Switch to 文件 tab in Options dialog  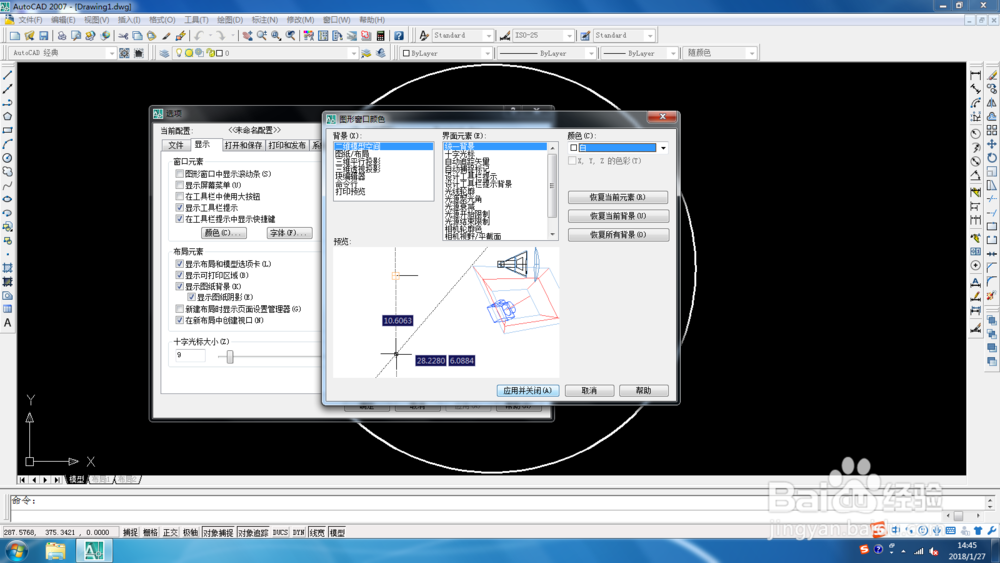tap(175, 145)
